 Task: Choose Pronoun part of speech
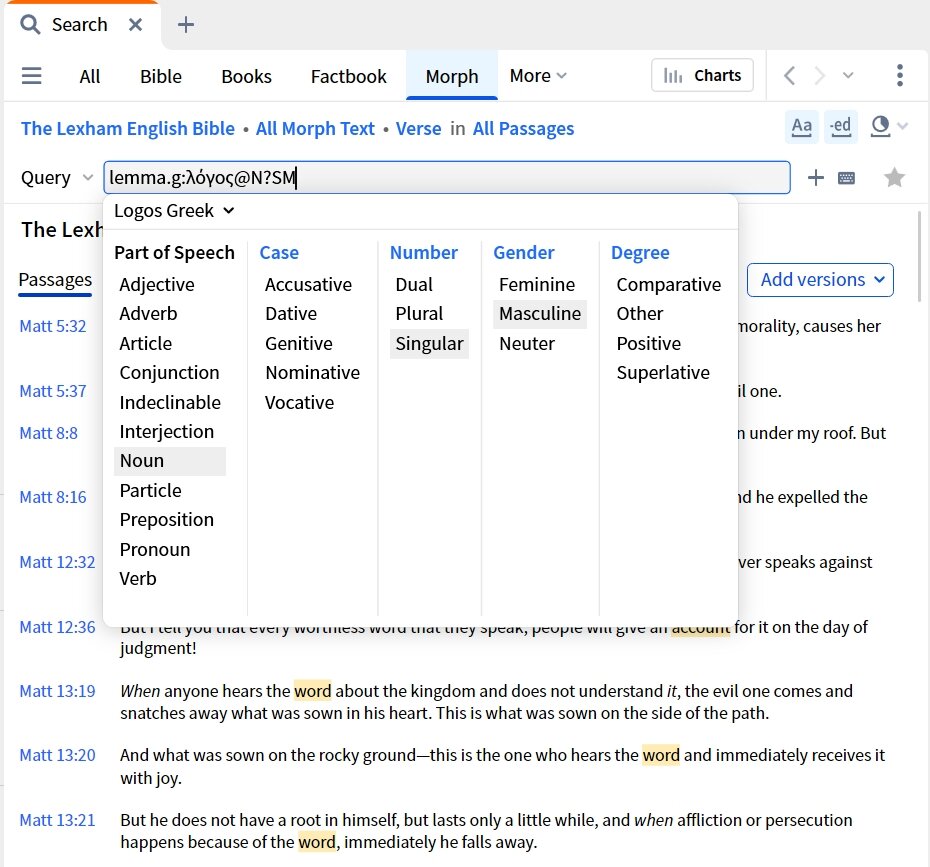click(154, 549)
